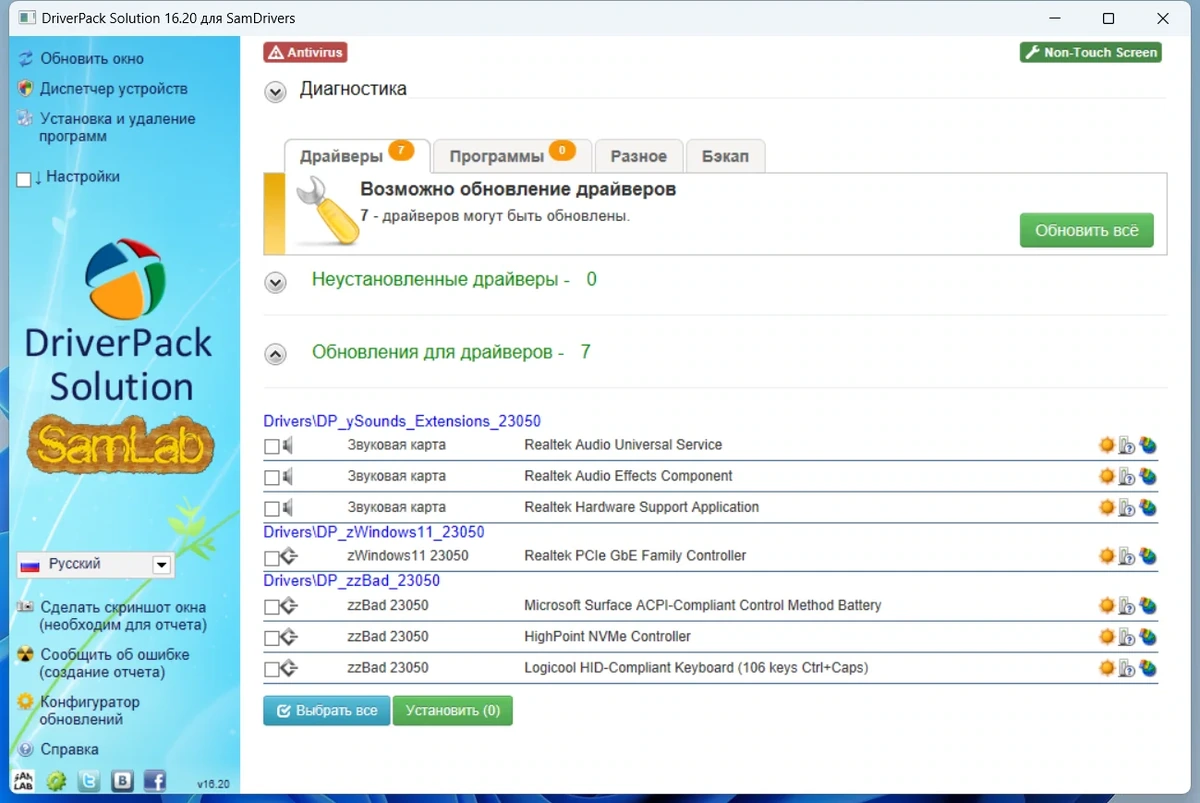This screenshot has height=803, width=1200.
Task: Open device info icon for HighPoint NVMe Controller
Action: (x=1127, y=637)
